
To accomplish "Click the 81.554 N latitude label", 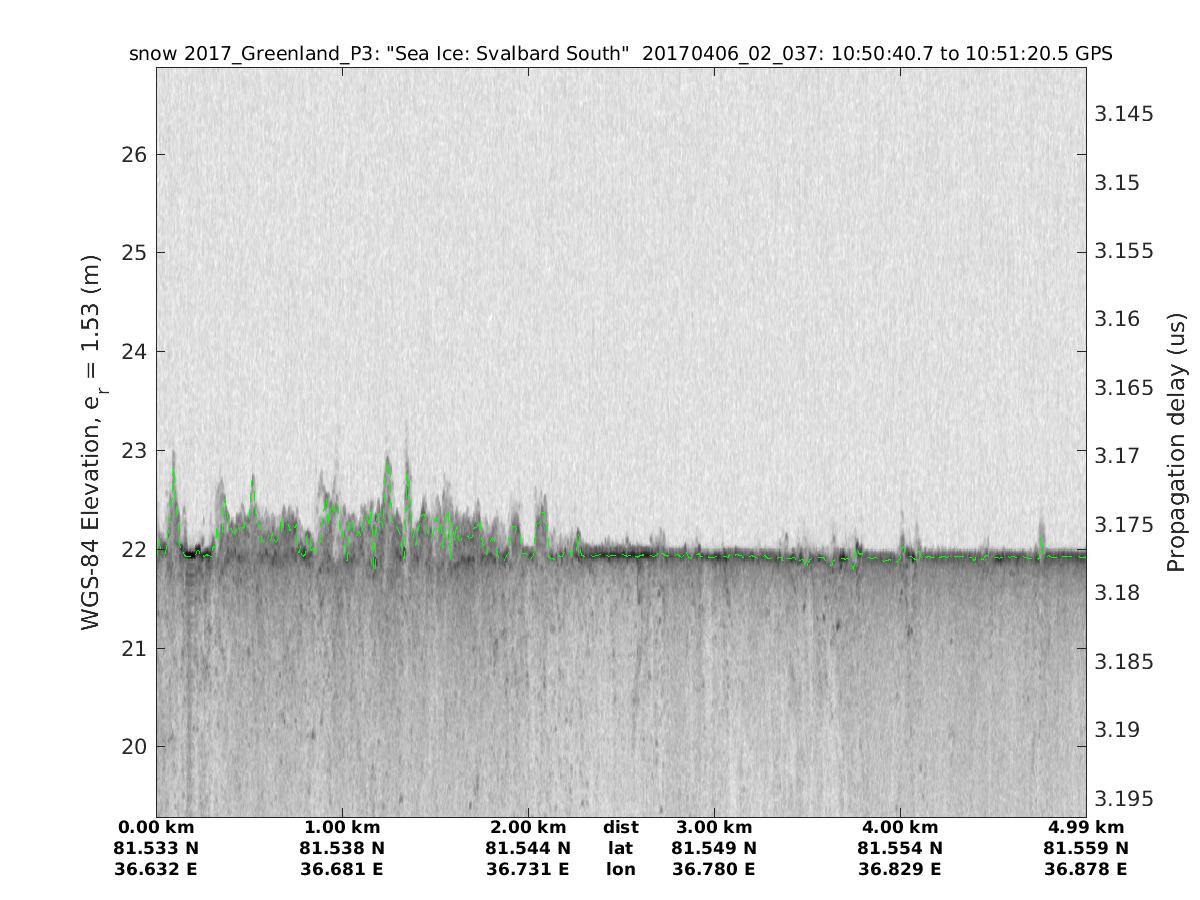I will [x=900, y=848].
